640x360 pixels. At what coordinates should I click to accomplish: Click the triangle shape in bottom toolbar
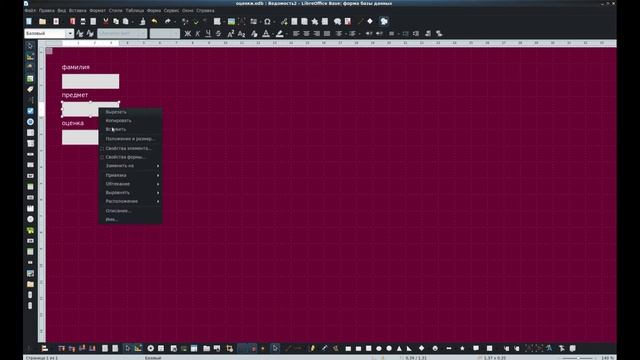399,348
